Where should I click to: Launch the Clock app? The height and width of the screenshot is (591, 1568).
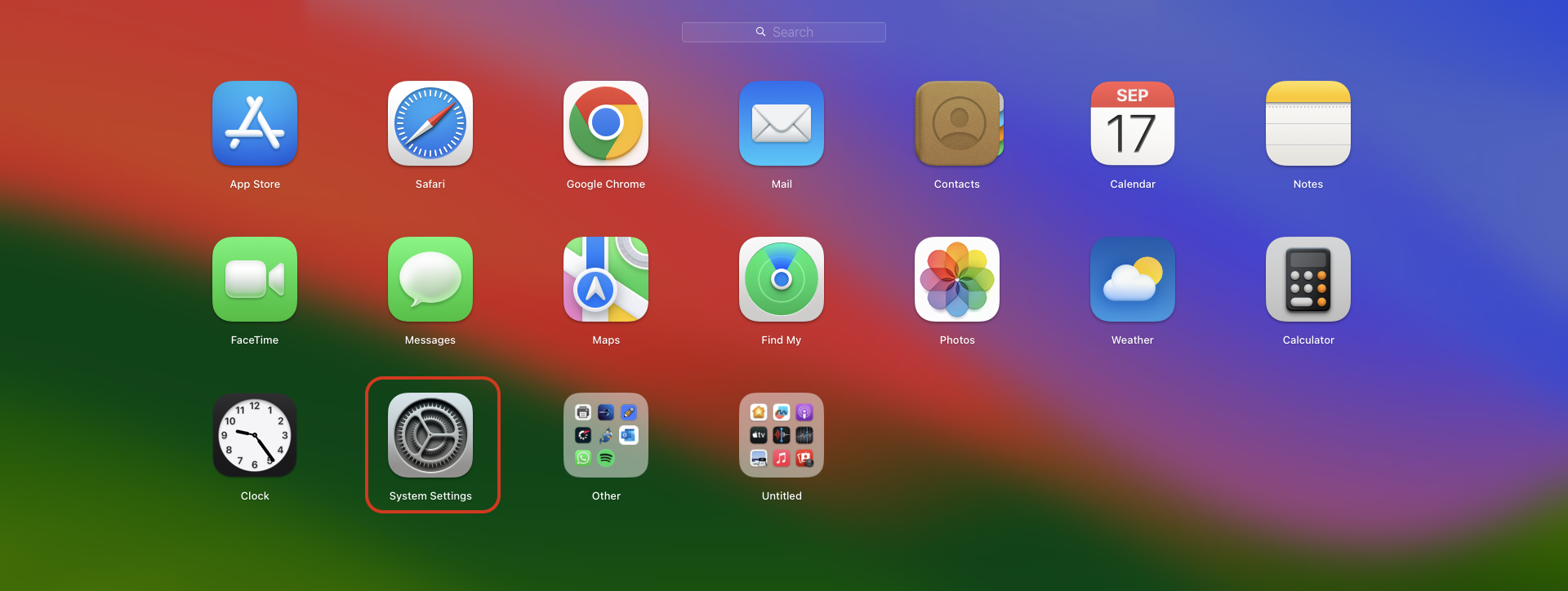click(255, 435)
